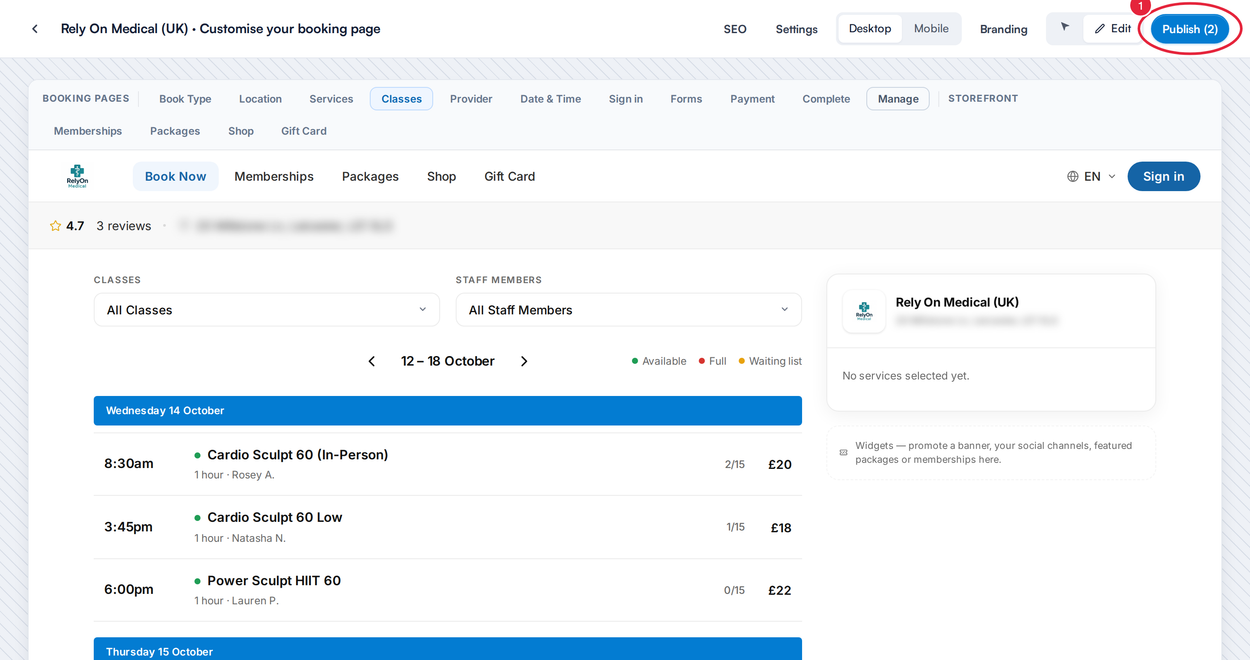Viewport: 1250px width, 660px height.
Task: Select the Power Sculpt HIIT 60 class
Action: tap(448, 590)
